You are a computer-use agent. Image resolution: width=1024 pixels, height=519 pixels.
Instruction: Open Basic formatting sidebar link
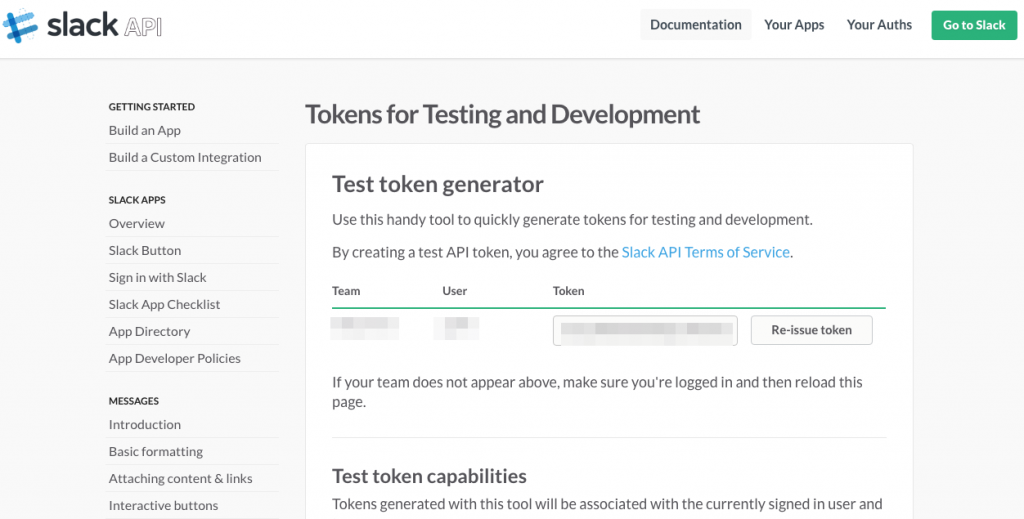[x=155, y=452]
